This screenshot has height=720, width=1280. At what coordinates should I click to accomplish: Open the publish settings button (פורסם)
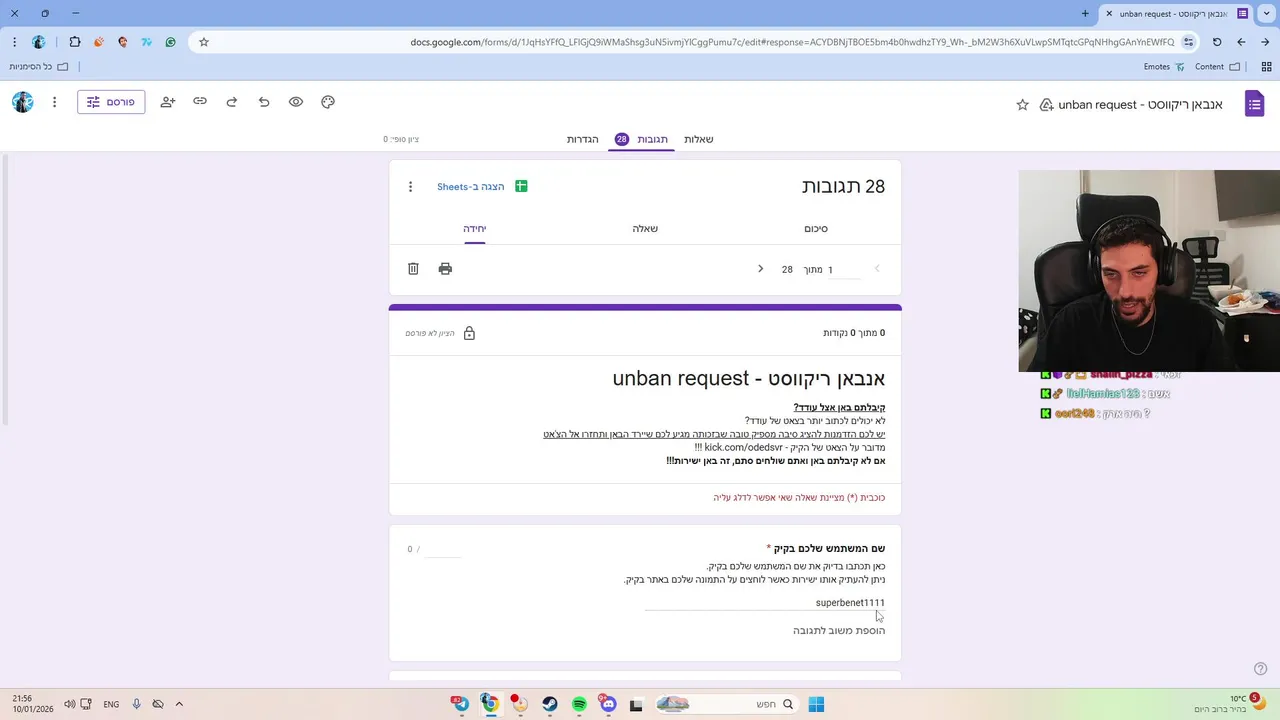[111, 102]
